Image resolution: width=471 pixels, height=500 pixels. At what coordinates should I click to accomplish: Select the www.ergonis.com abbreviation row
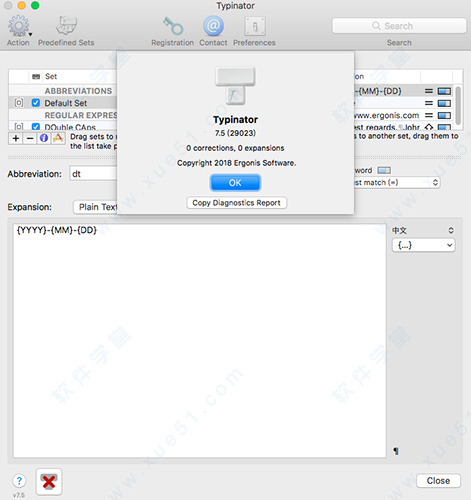point(403,115)
